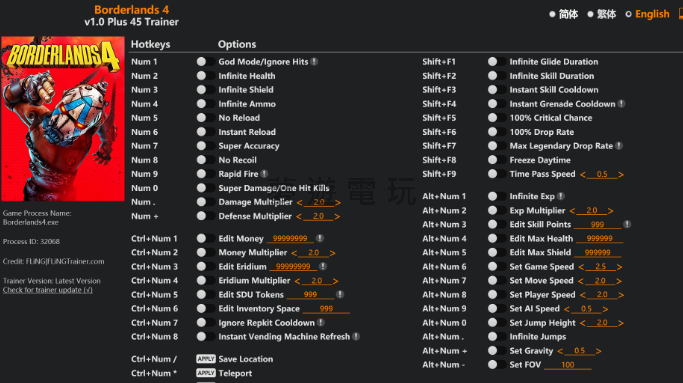This screenshot has height=383, width=683.
Task: Apply the Save Location option
Action: (x=206, y=359)
